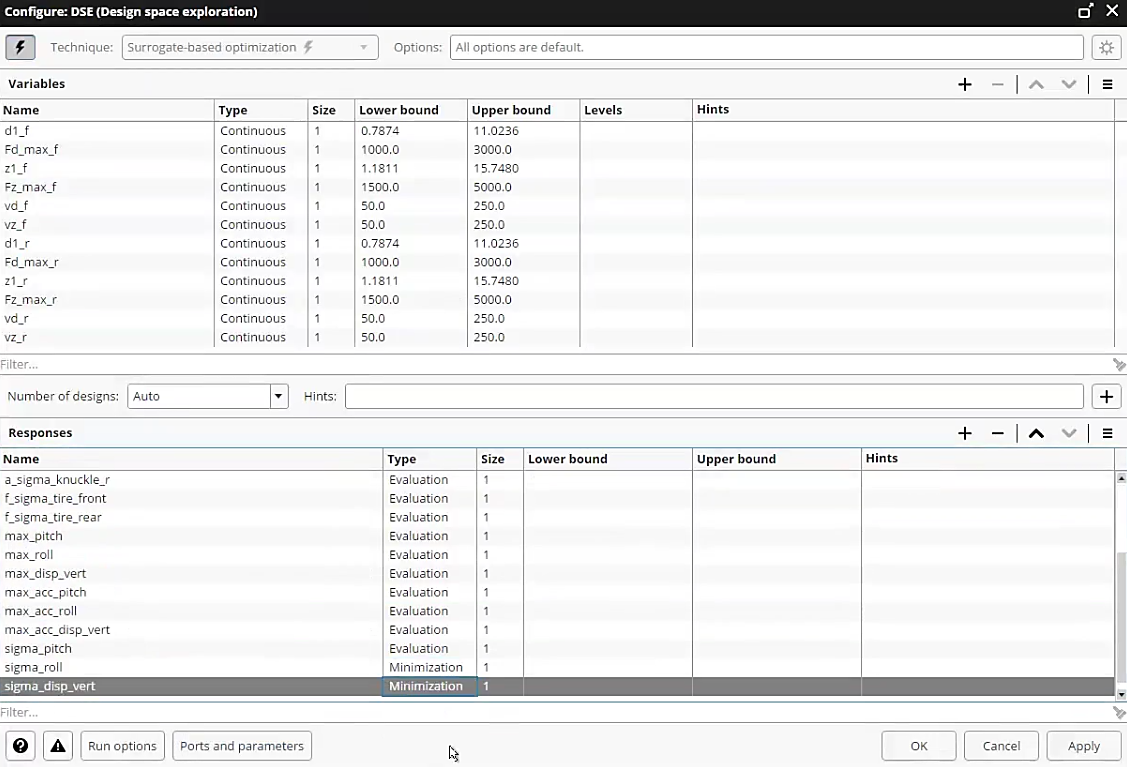Select Type cell of d1_f variable
This screenshot has height=767, width=1127.
coord(261,131)
